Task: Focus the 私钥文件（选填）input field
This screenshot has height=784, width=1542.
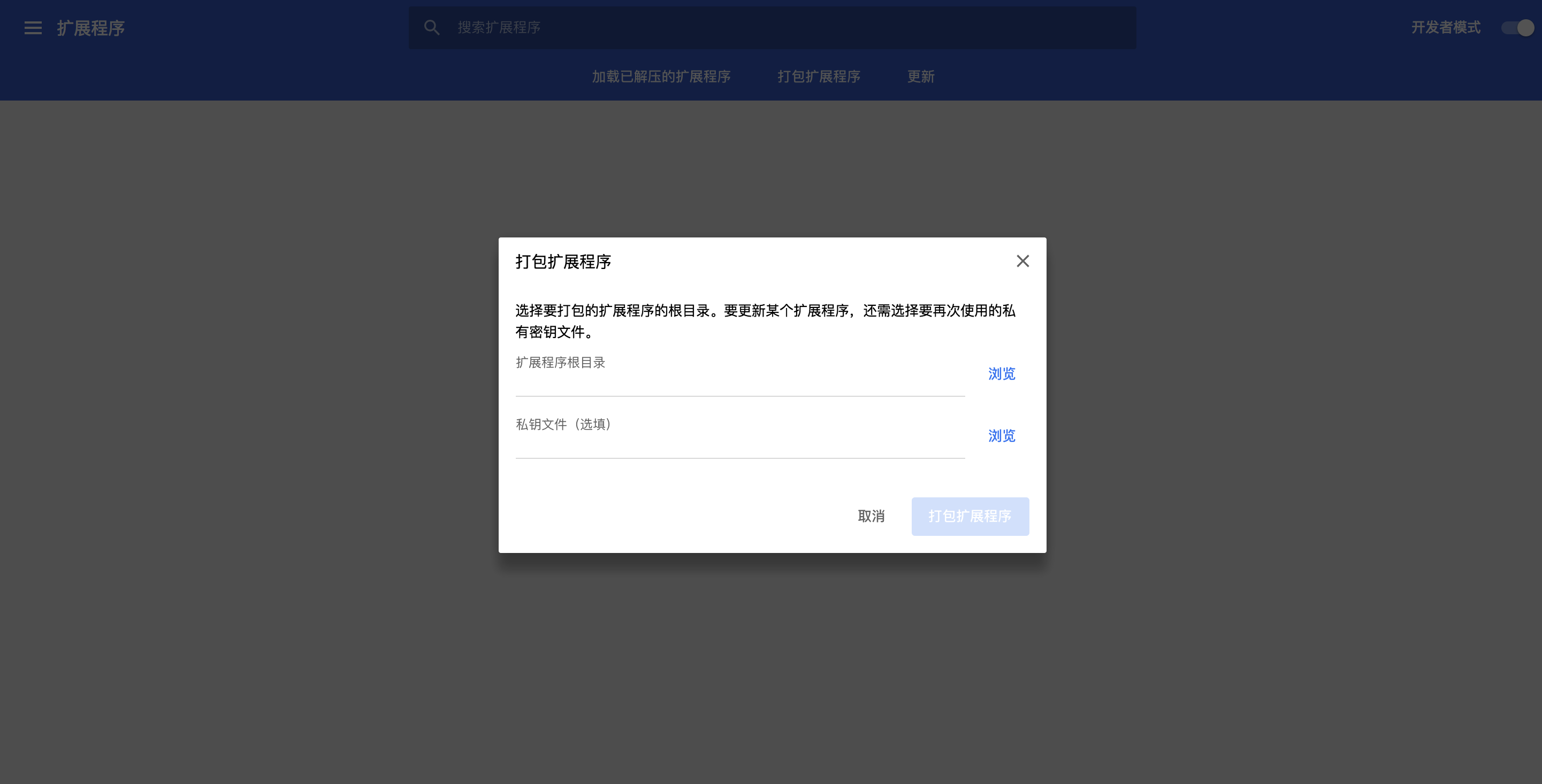Action: tap(740, 445)
